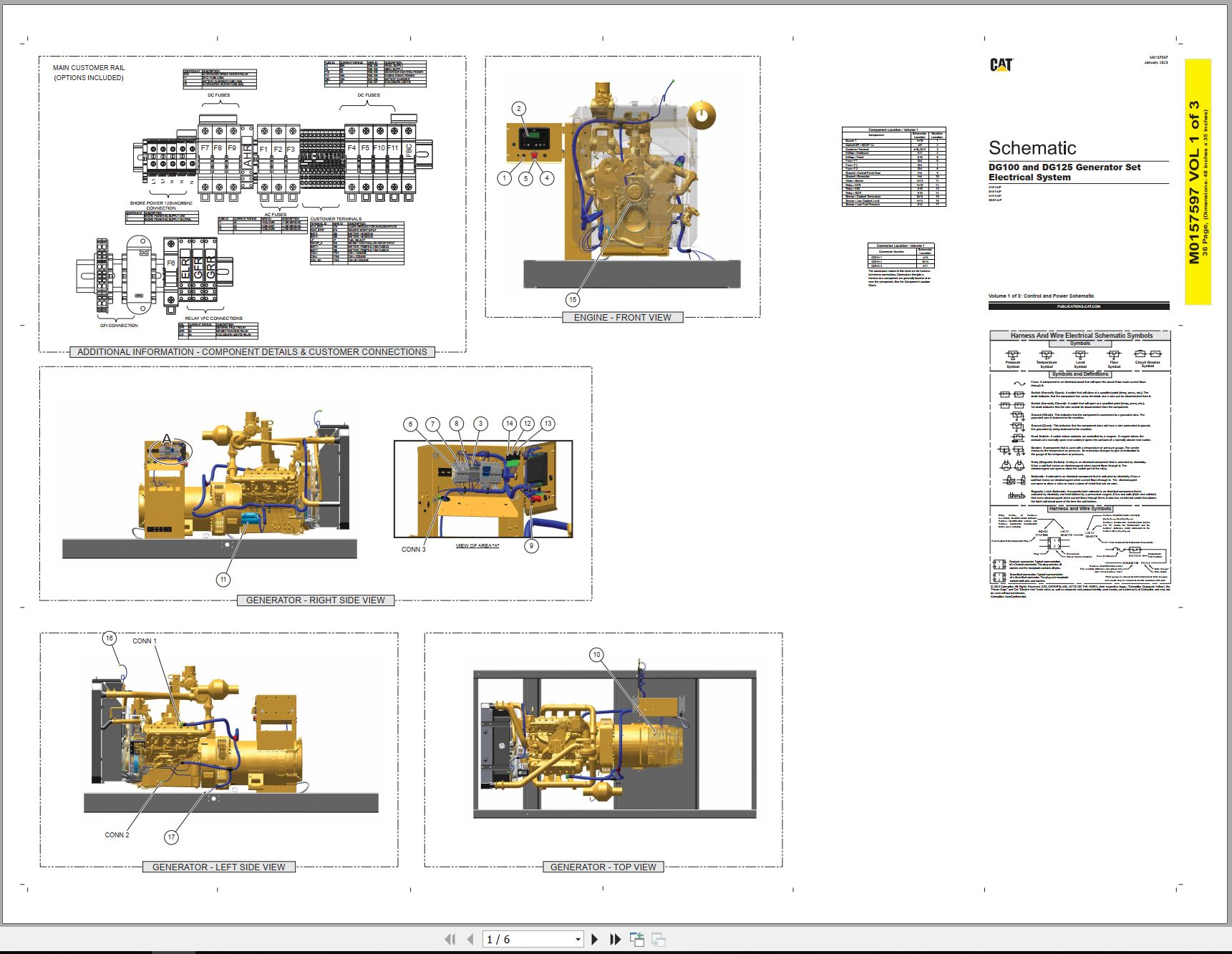Click the 'Component Location - Volume 1' table header
This screenshot has height=954, width=1232.
click(893, 130)
